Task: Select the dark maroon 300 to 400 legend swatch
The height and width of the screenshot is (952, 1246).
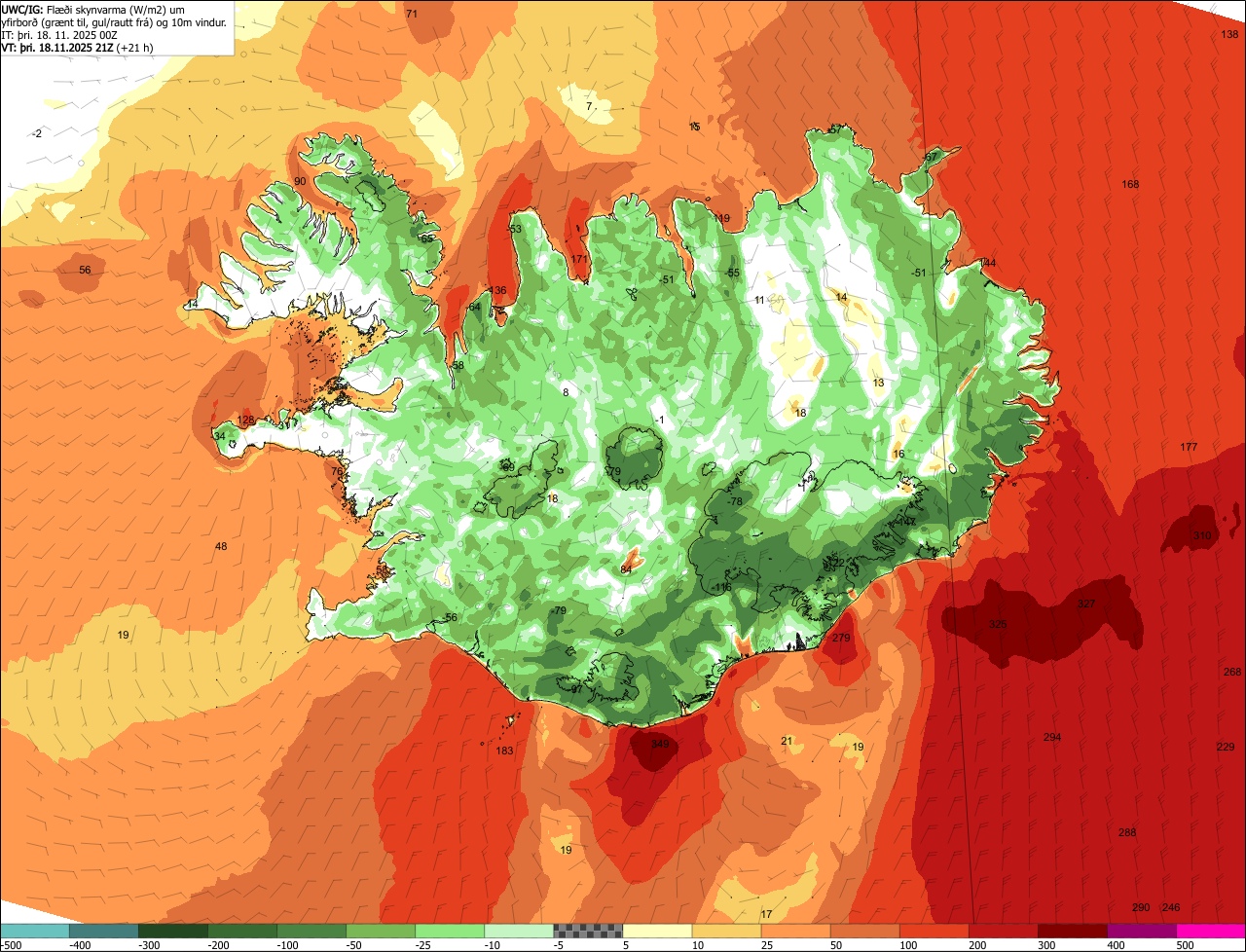Action: pyautogui.click(x=1073, y=931)
